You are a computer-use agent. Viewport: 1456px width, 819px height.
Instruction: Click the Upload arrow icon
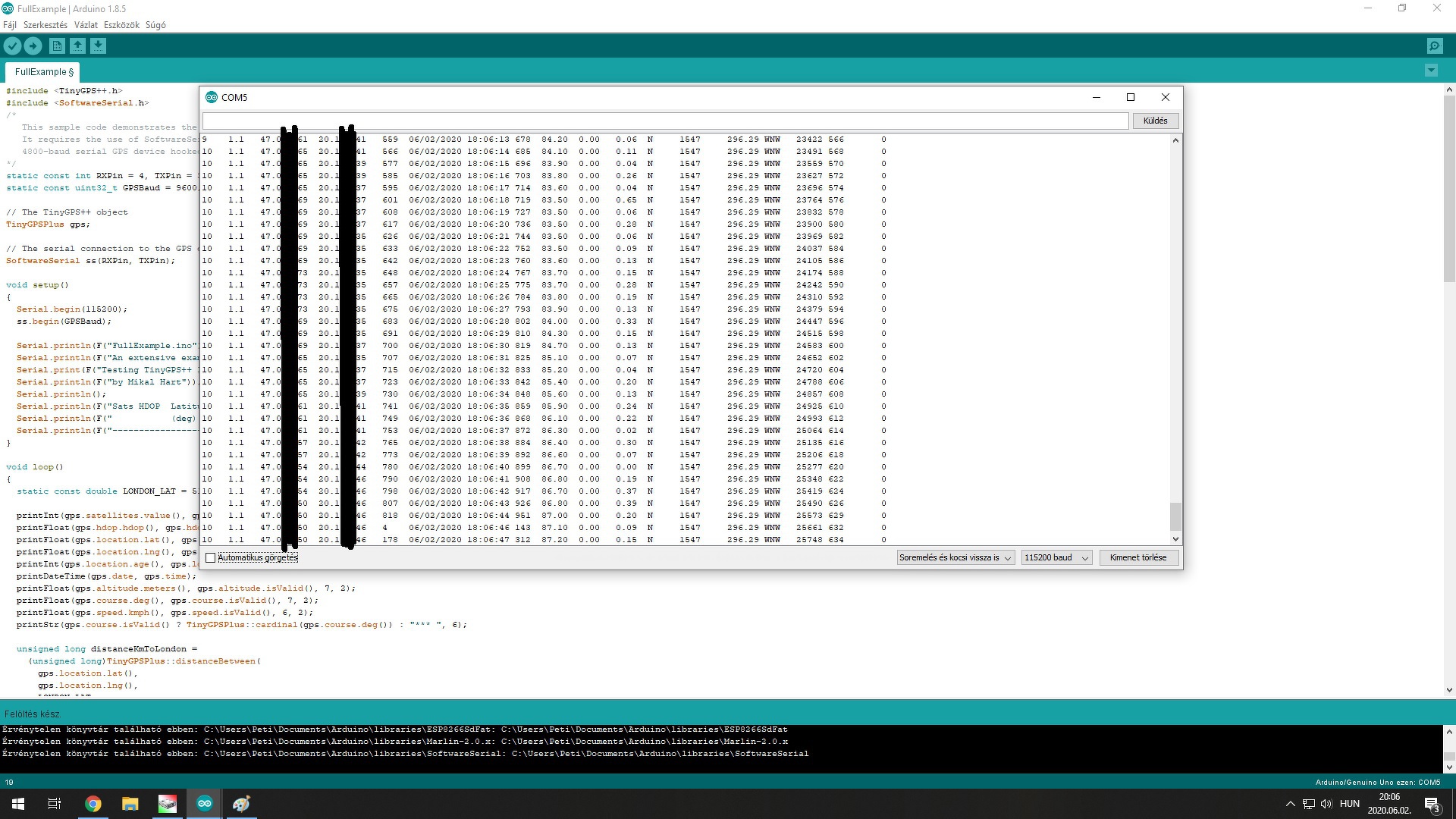point(33,46)
